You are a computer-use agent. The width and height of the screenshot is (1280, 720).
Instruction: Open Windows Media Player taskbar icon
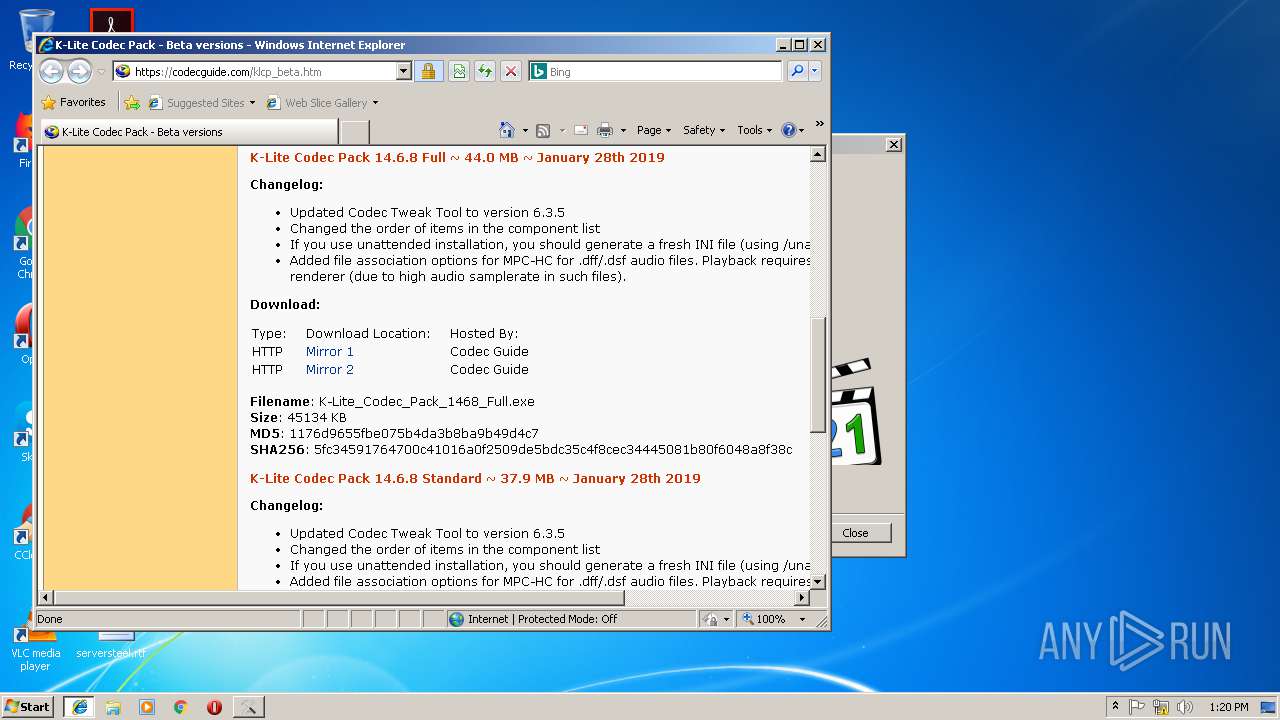pyautogui.click(x=147, y=706)
